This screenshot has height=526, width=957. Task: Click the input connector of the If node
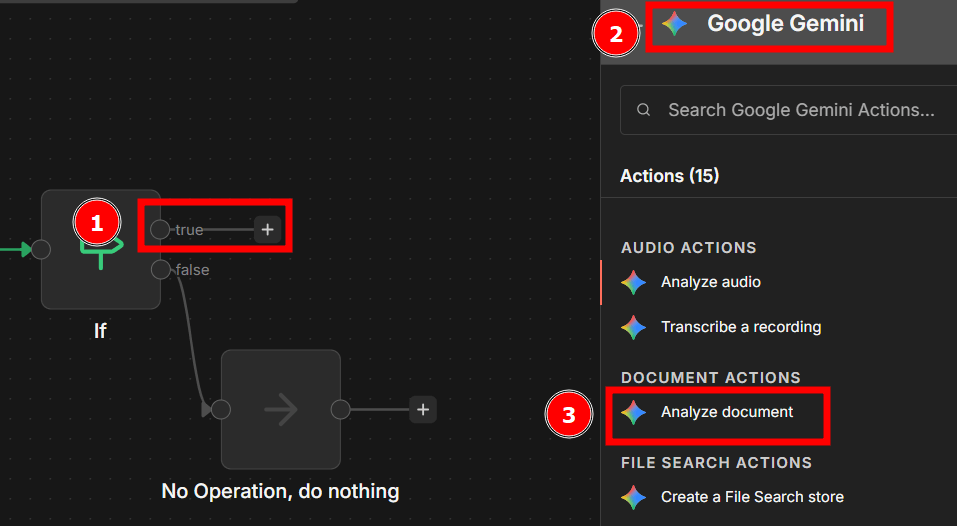pyautogui.click(x=41, y=249)
